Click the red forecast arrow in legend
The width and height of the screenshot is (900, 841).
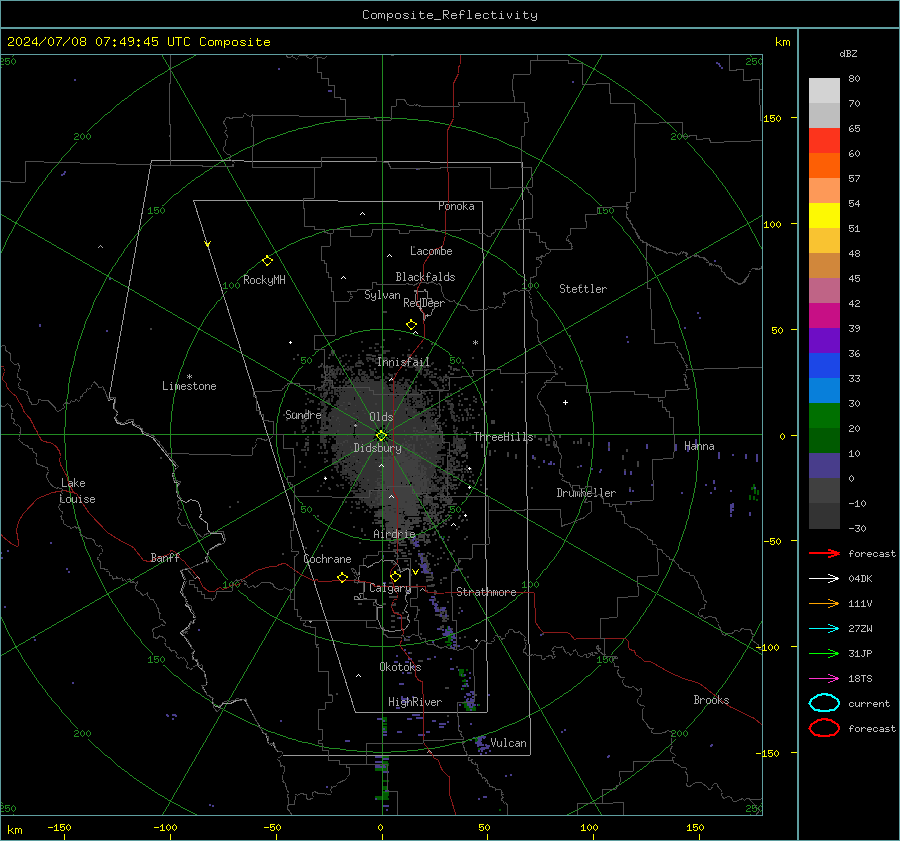(824, 553)
